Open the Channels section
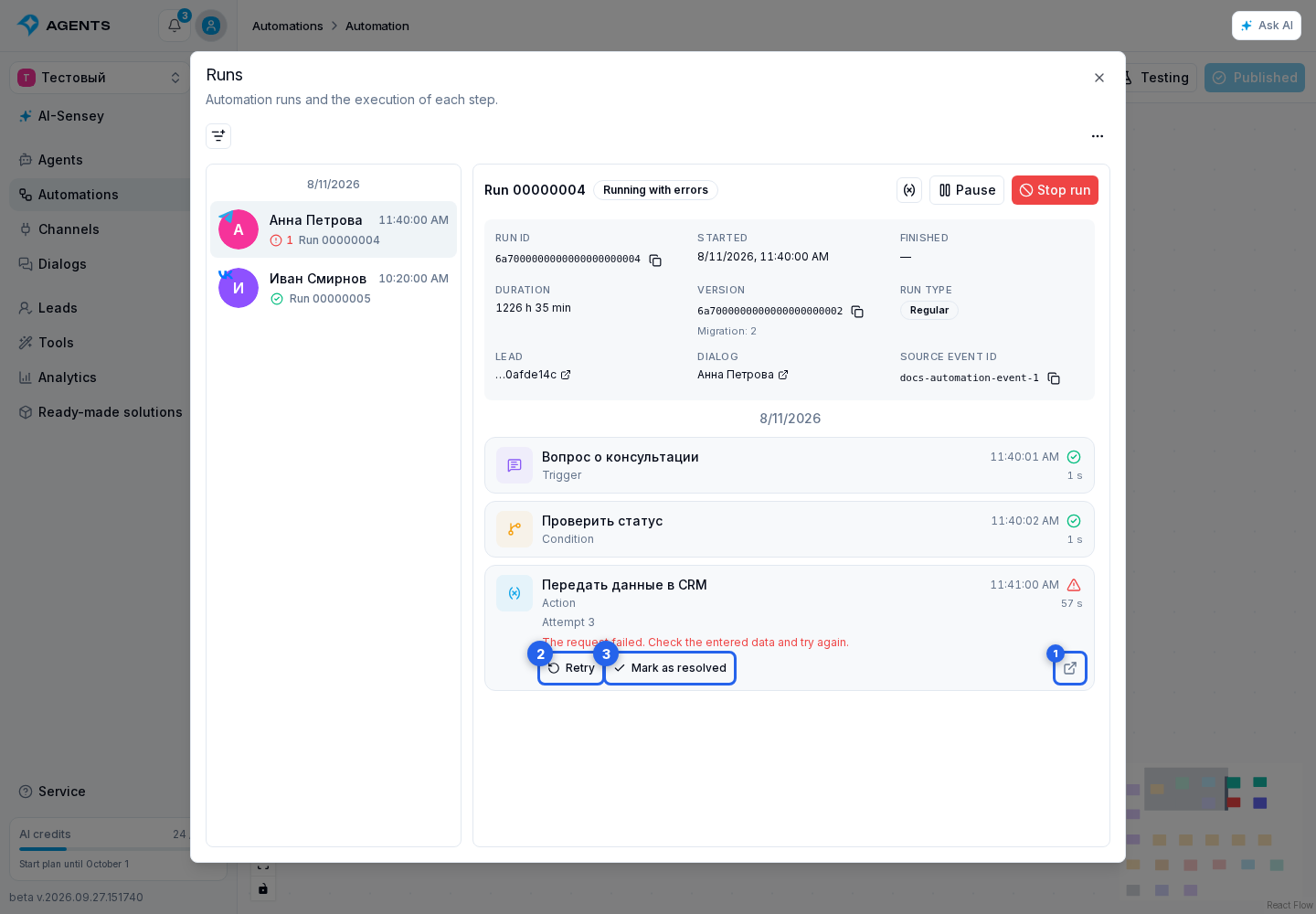Image resolution: width=1316 pixels, height=914 pixels. coord(100,229)
